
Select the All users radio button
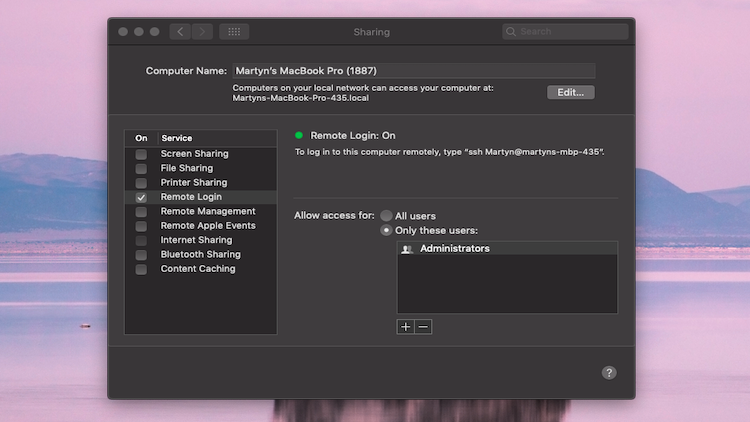coord(386,216)
